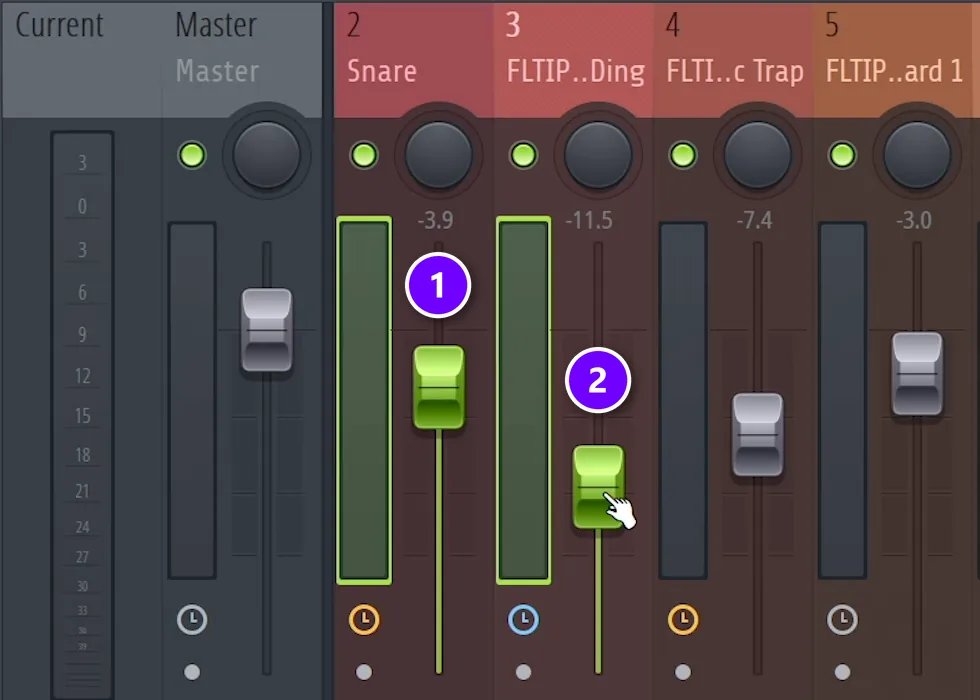Open the FLTI..c Trap orange clock icon
Image resolution: width=980 pixels, height=700 pixels.
(x=682, y=619)
